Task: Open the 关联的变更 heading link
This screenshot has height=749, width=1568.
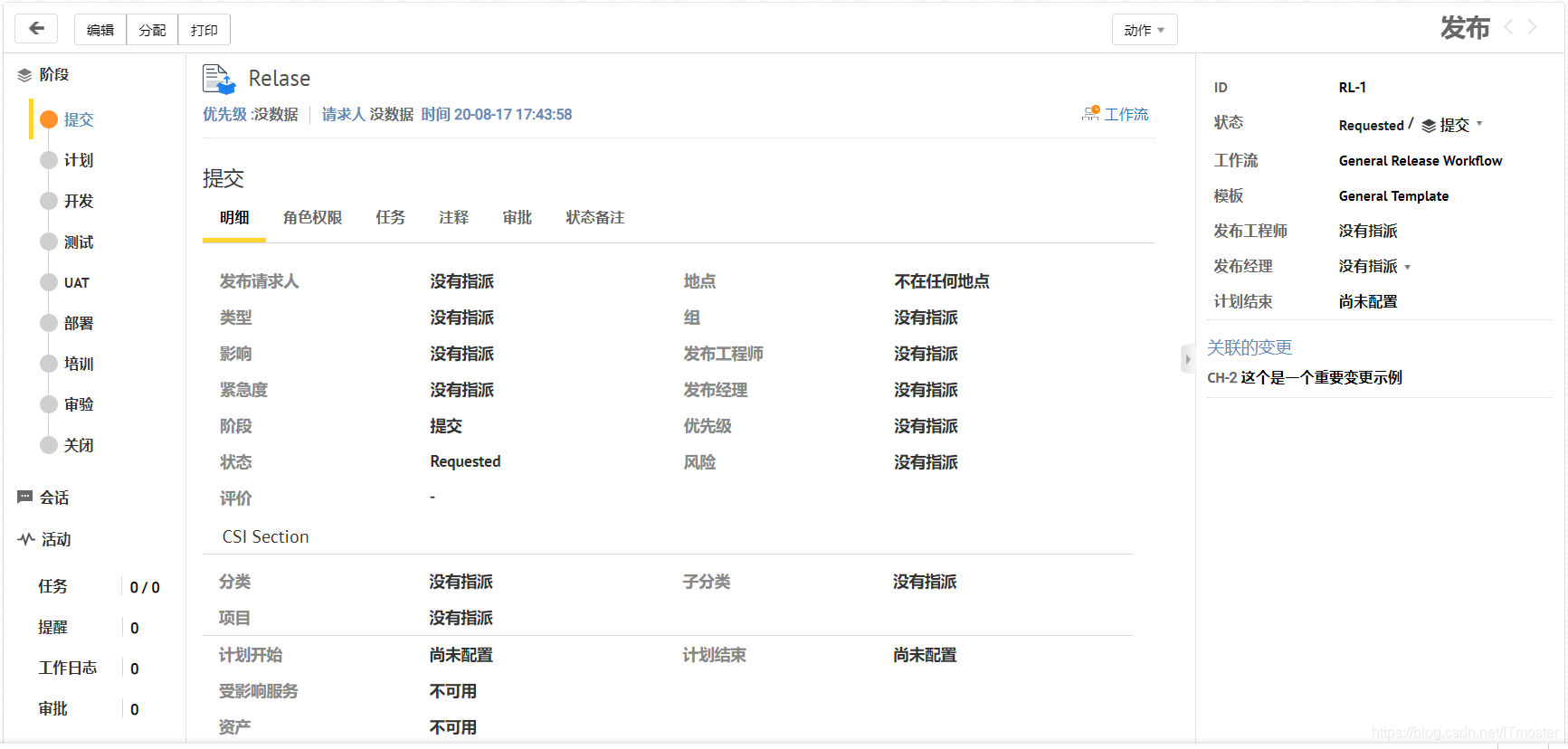Action: [x=1250, y=347]
